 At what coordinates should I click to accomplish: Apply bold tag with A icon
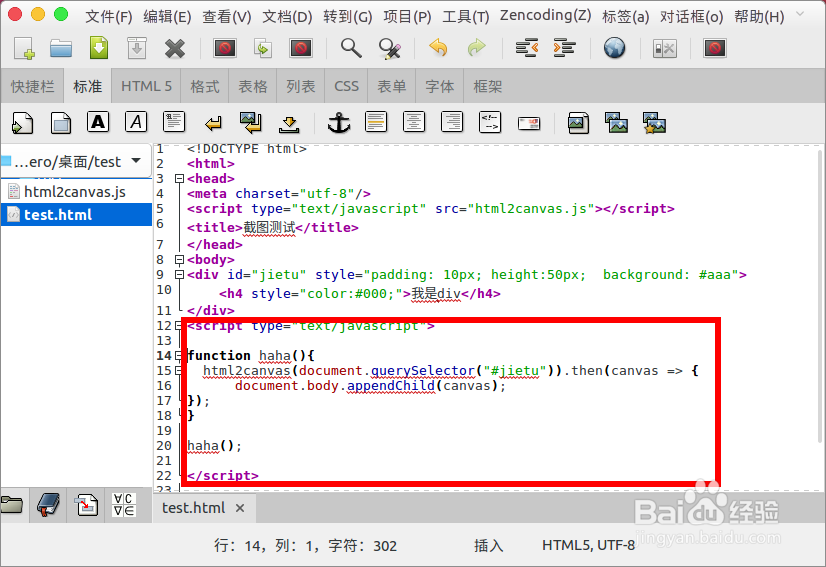(x=98, y=122)
